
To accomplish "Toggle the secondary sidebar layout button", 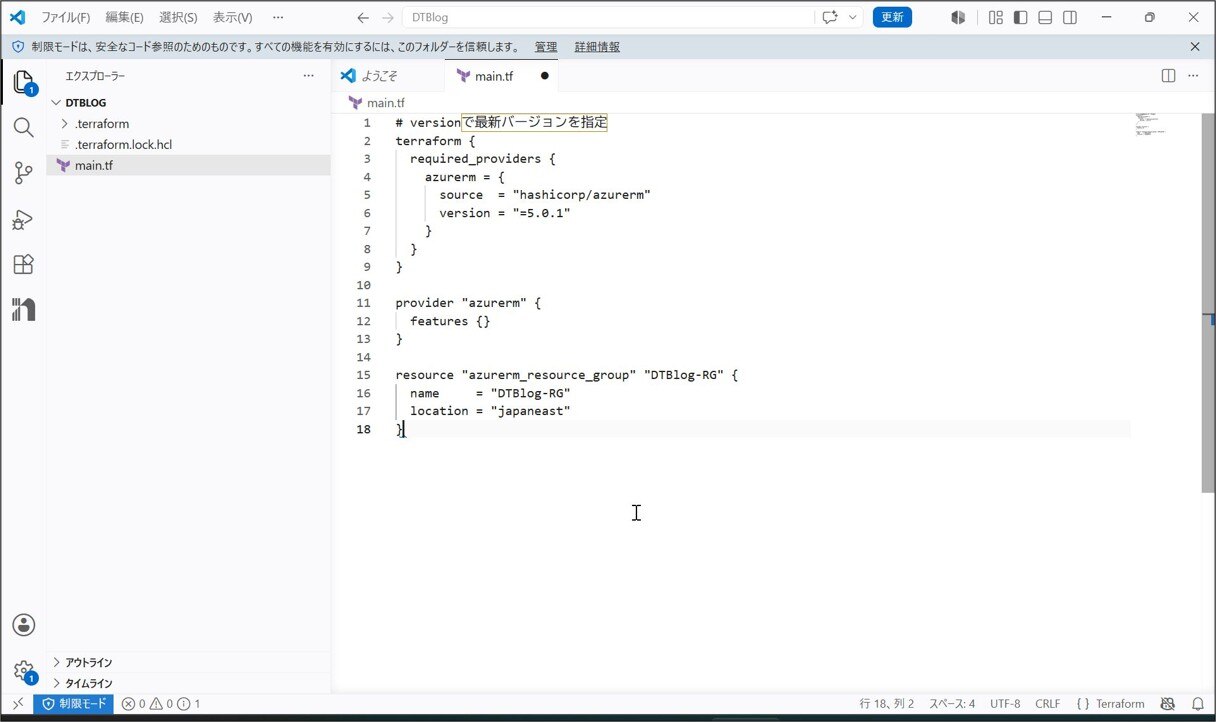I will tap(1070, 17).
